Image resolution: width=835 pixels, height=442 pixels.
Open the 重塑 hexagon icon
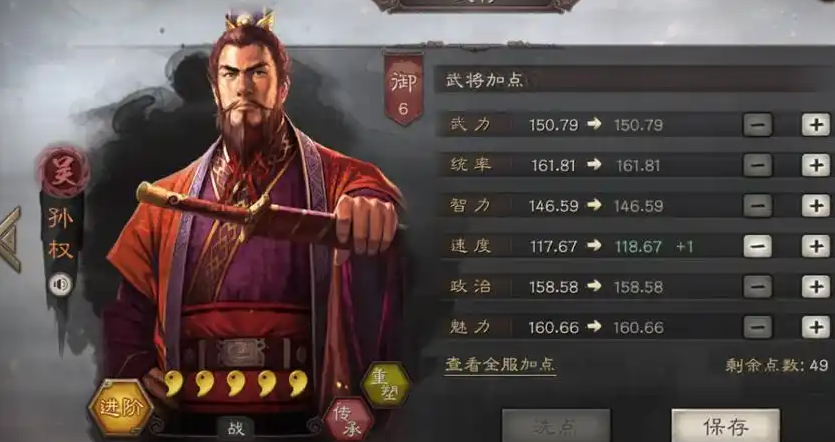386,384
